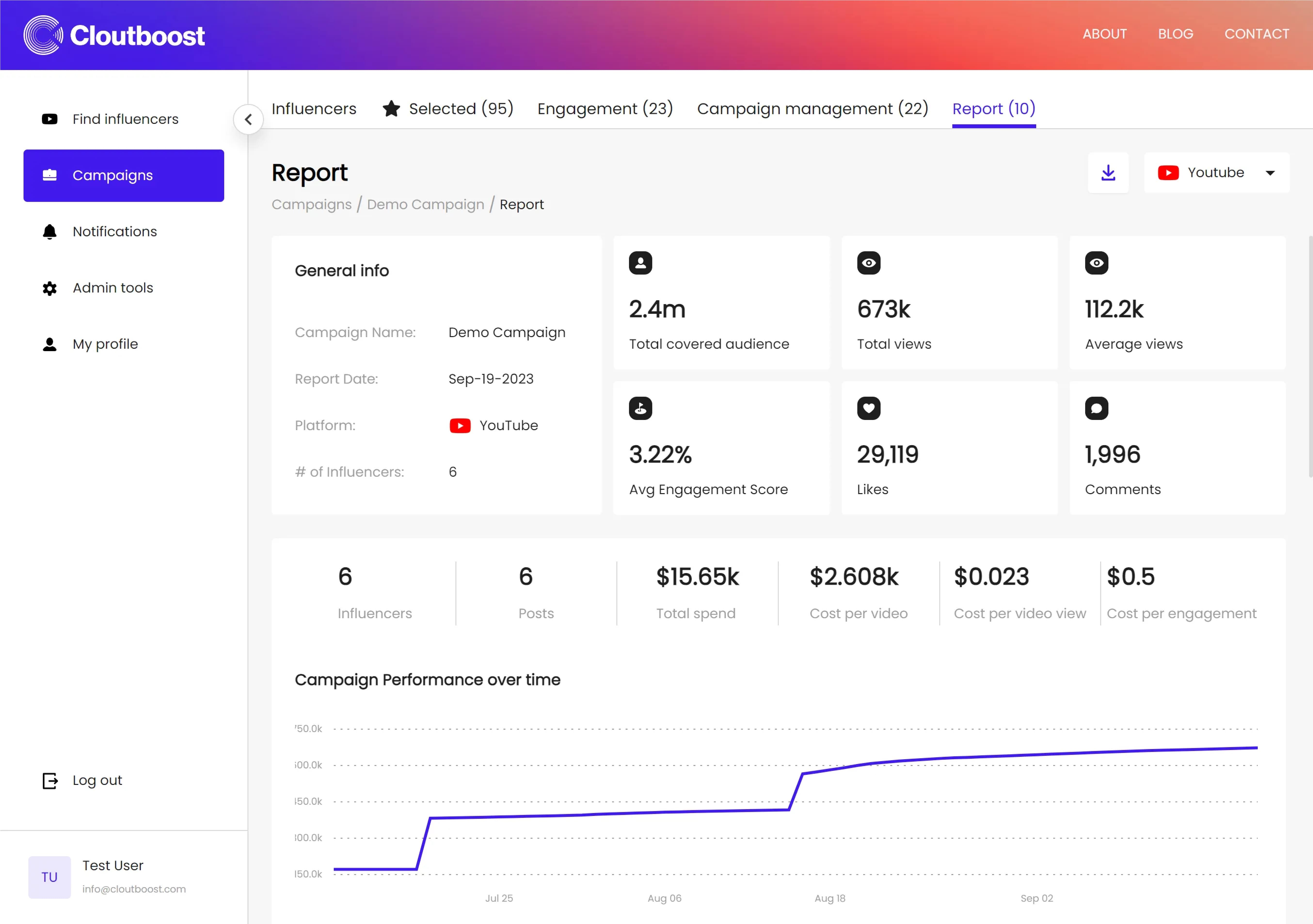
Task: Click the Average views eye icon
Action: coord(1097,263)
